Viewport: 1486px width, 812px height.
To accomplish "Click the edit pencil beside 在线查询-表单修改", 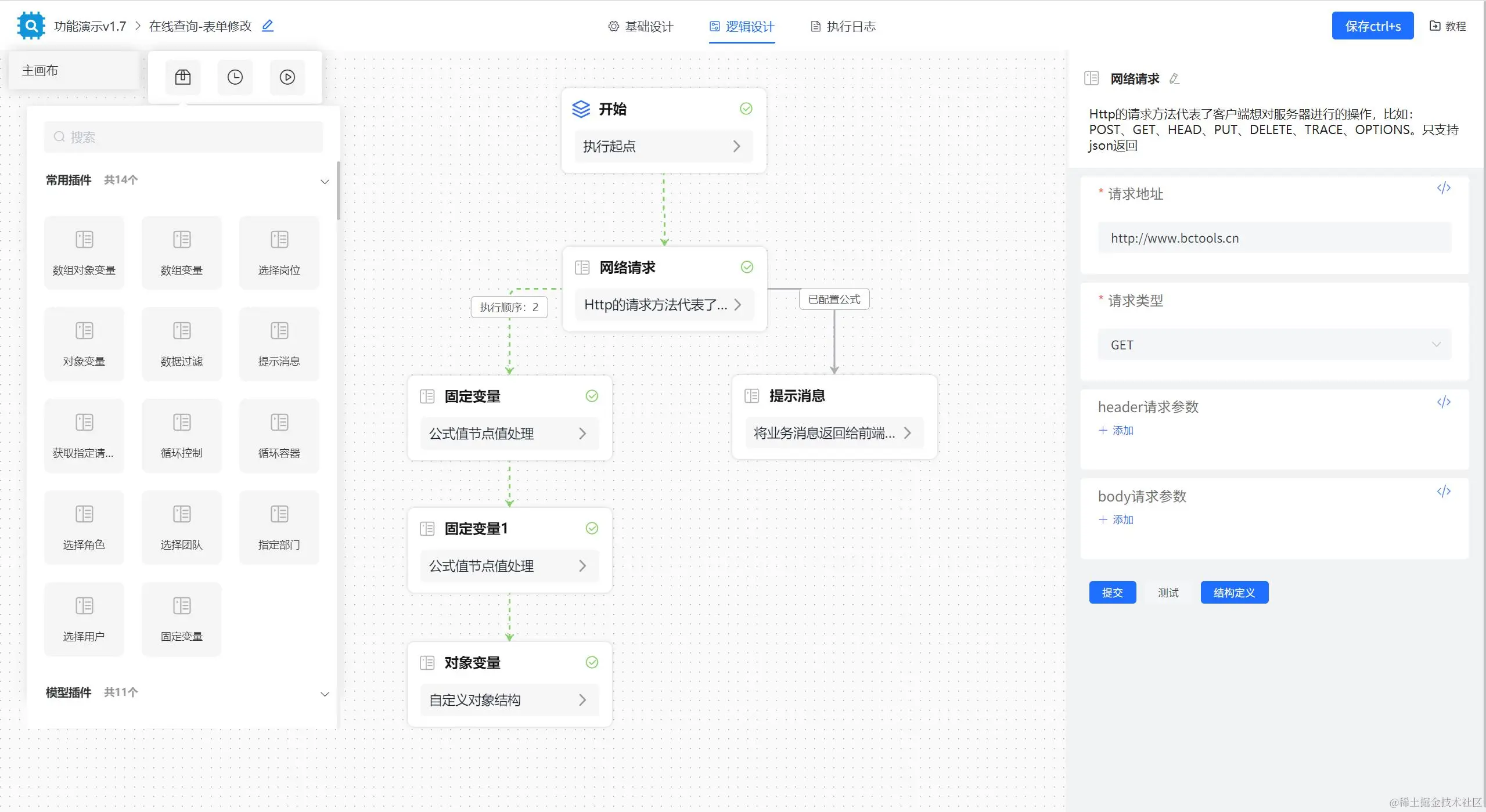I will 268,26.
